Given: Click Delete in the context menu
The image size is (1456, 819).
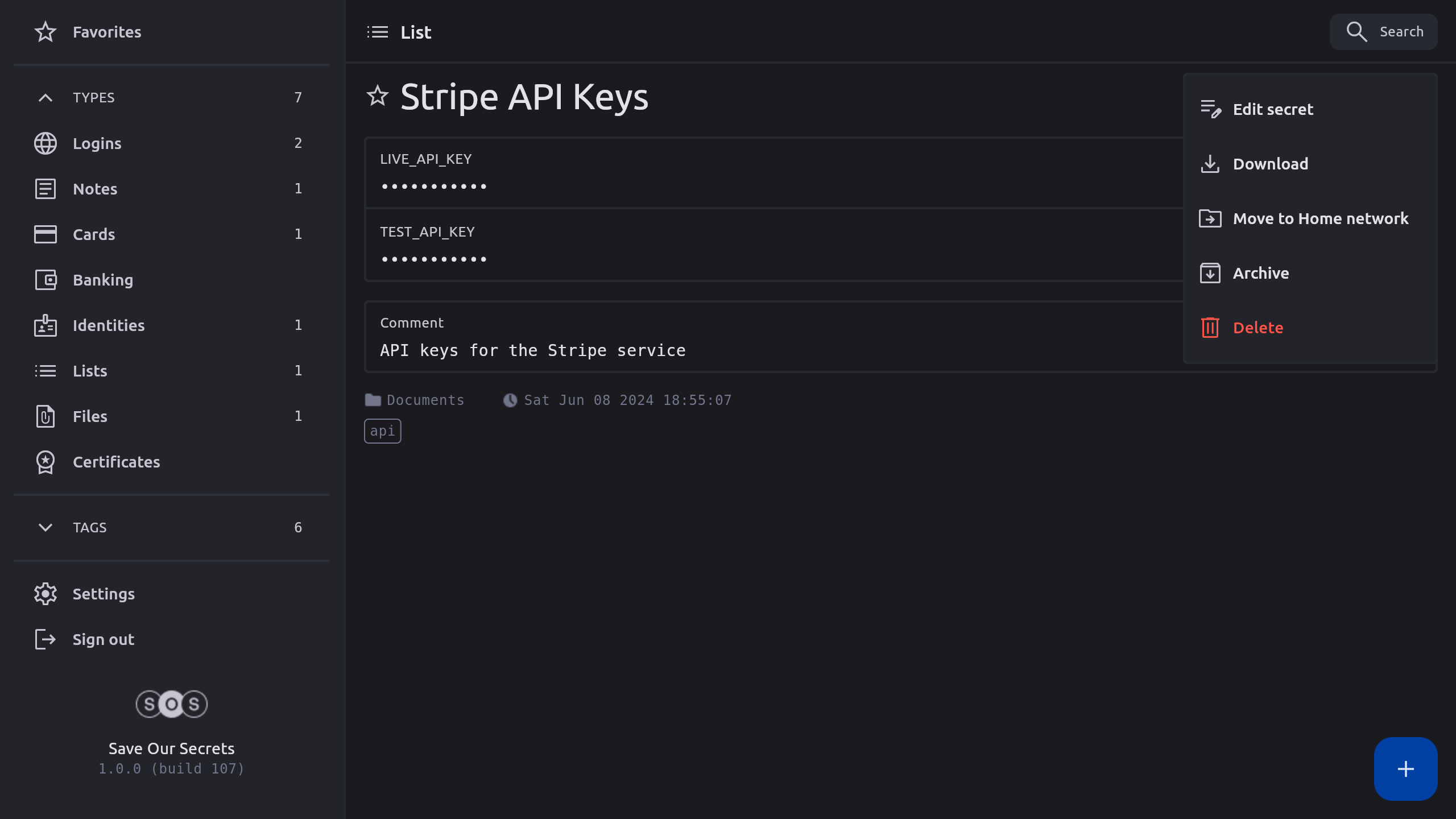Looking at the screenshot, I should 1257,328.
